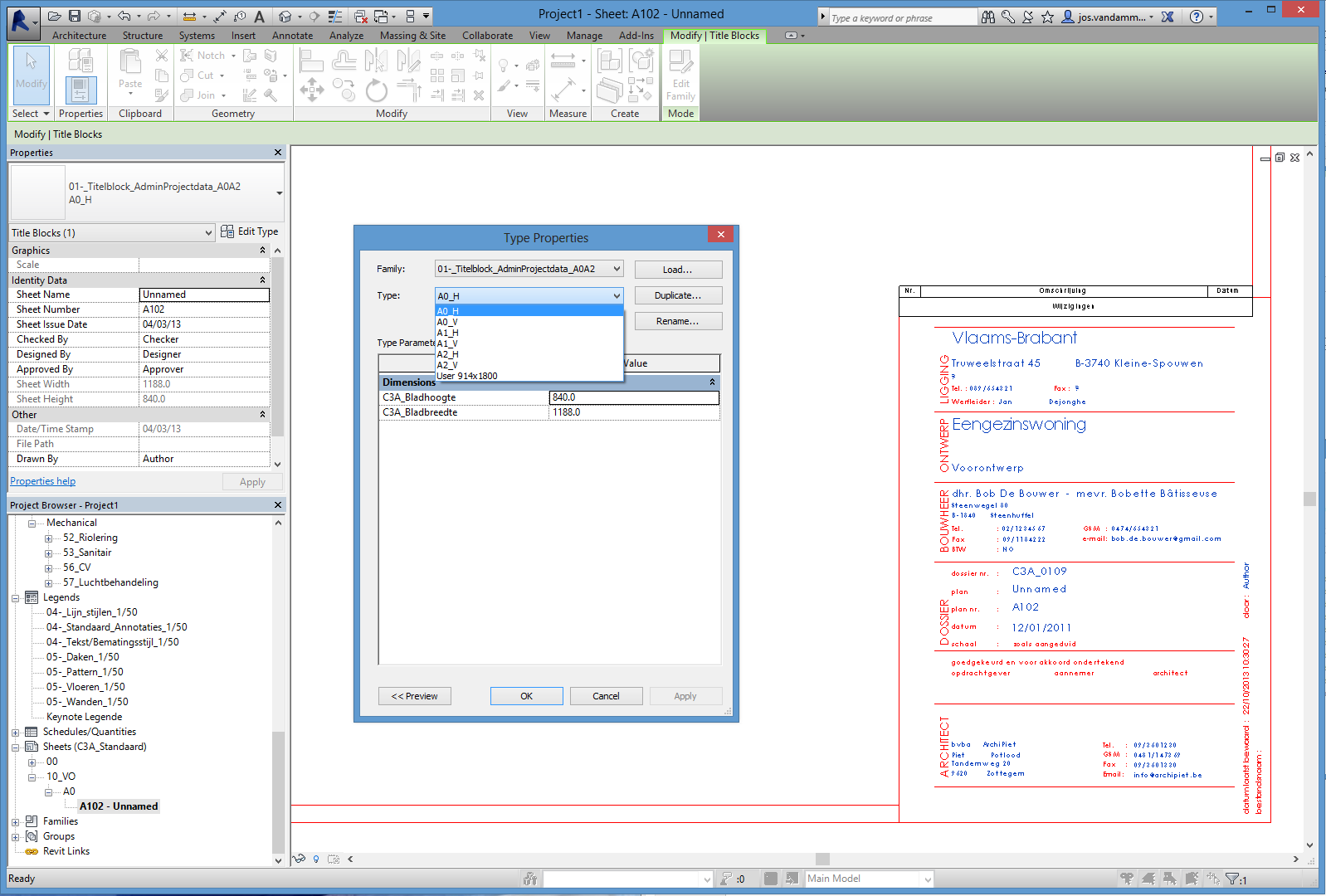Open the Properties help link

click(x=42, y=481)
